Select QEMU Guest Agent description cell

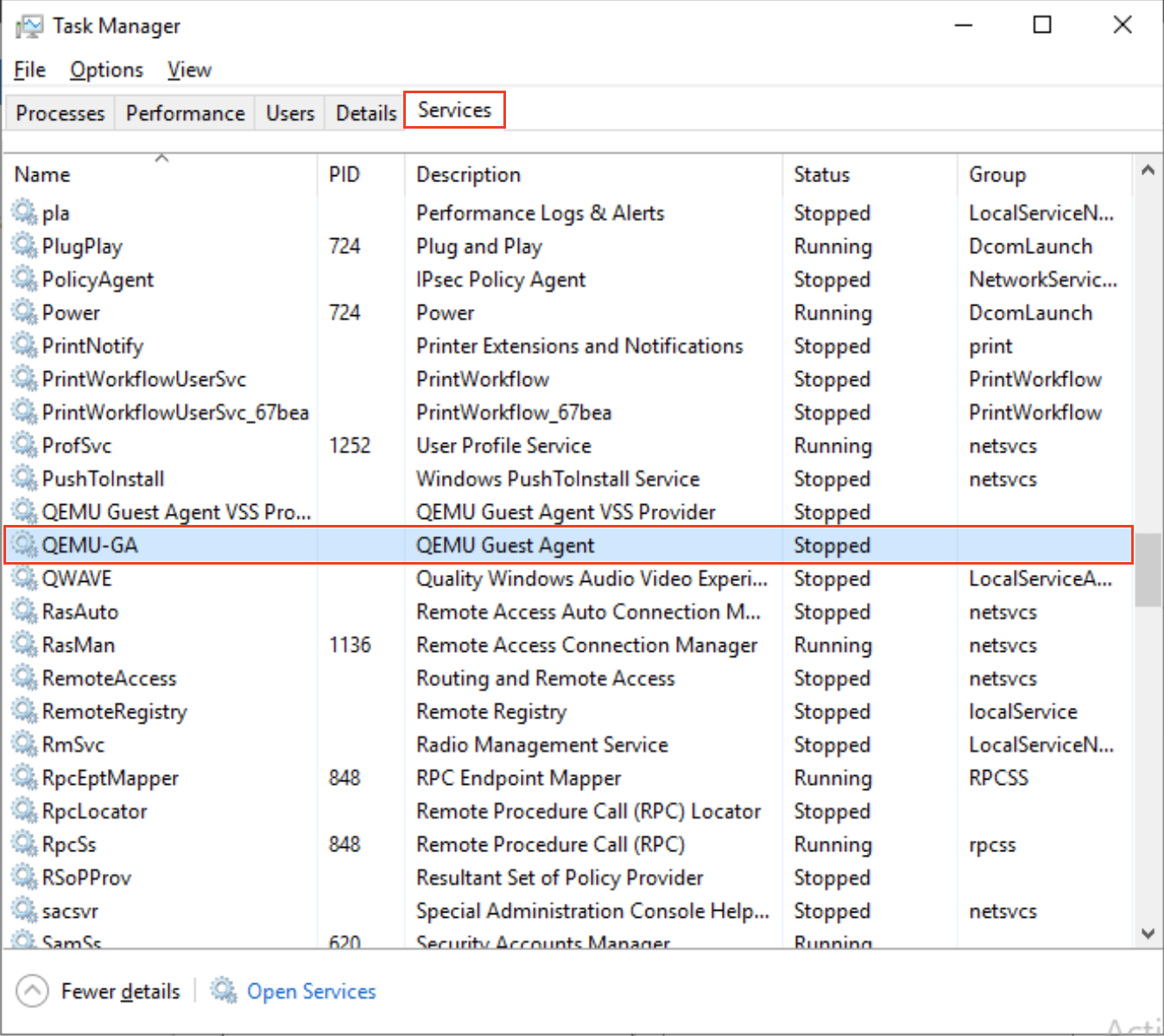click(505, 545)
